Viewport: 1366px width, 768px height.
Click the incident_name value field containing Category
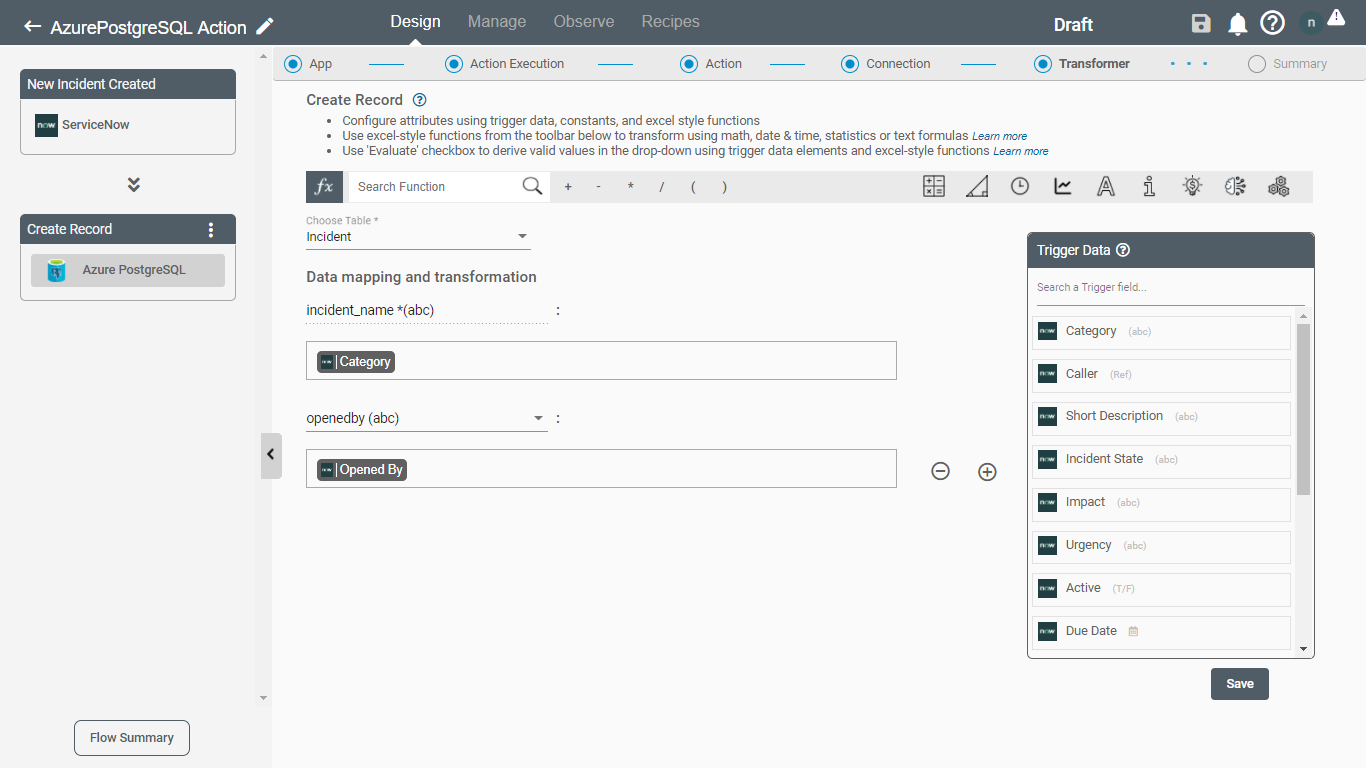pyautogui.click(x=601, y=361)
